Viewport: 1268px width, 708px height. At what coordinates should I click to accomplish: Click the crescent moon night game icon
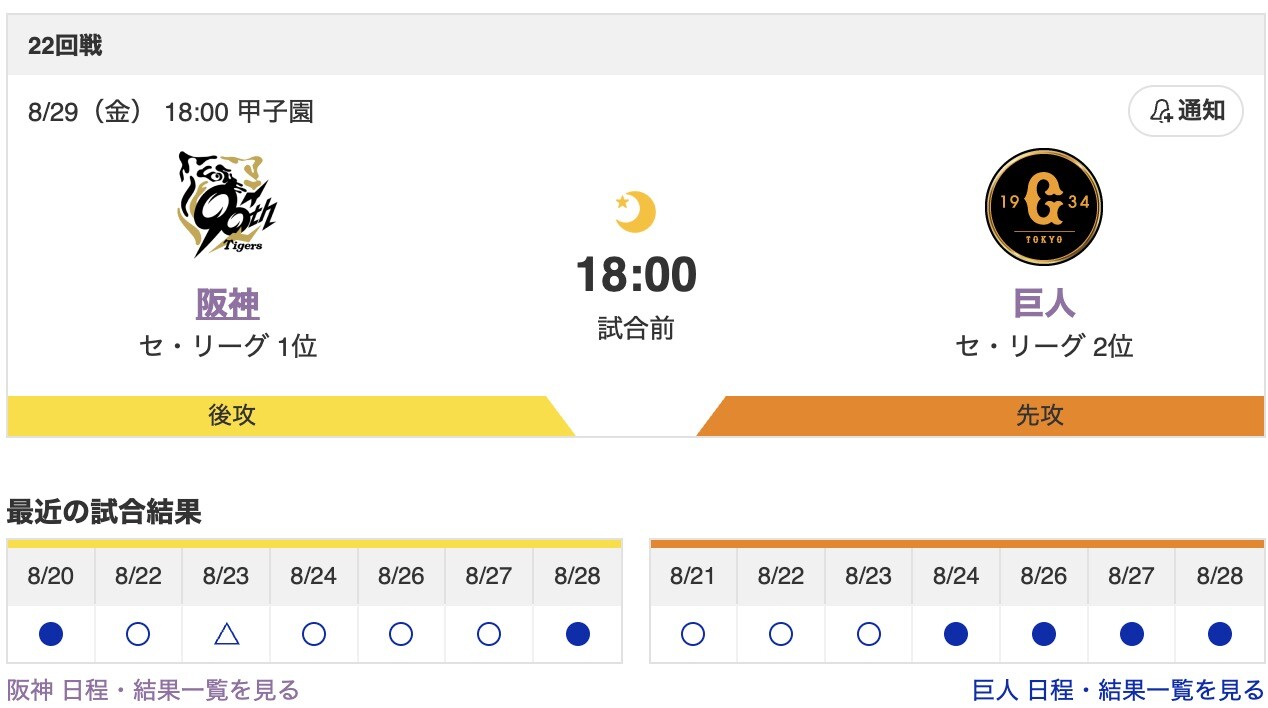[635, 212]
